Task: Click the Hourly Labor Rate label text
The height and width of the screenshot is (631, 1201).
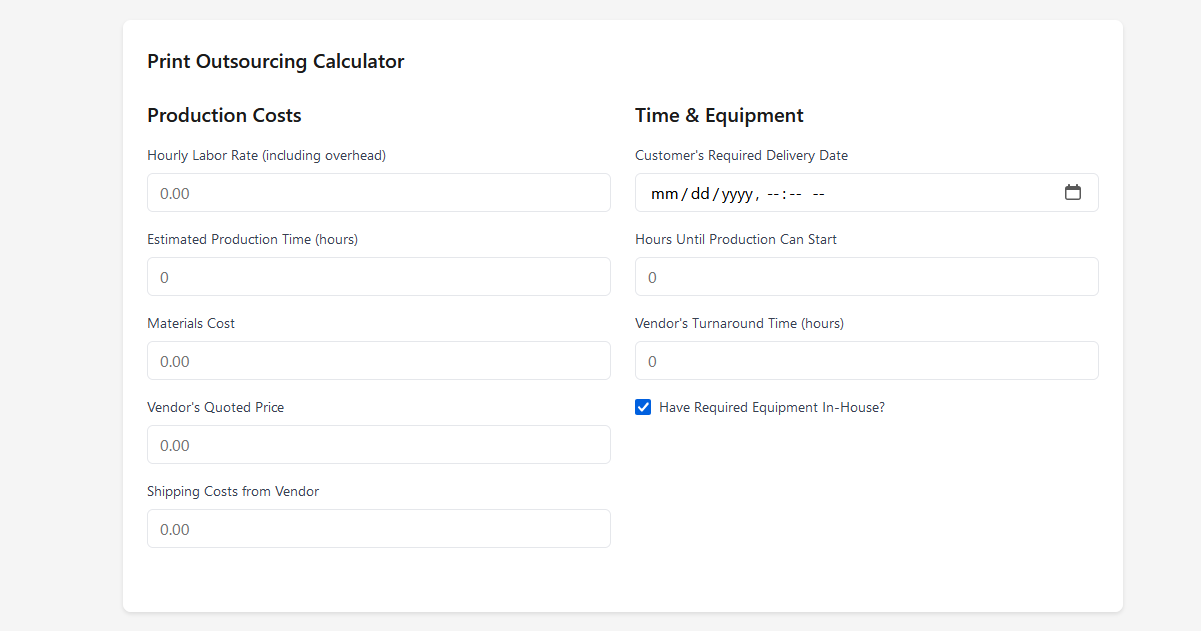Action: [x=266, y=155]
